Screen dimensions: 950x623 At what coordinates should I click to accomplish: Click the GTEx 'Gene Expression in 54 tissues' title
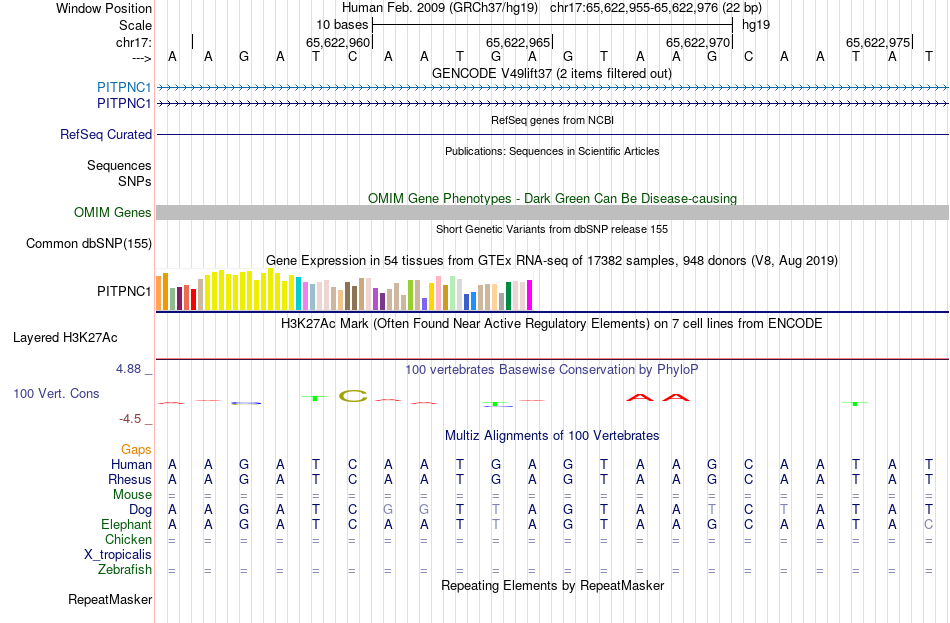552,261
